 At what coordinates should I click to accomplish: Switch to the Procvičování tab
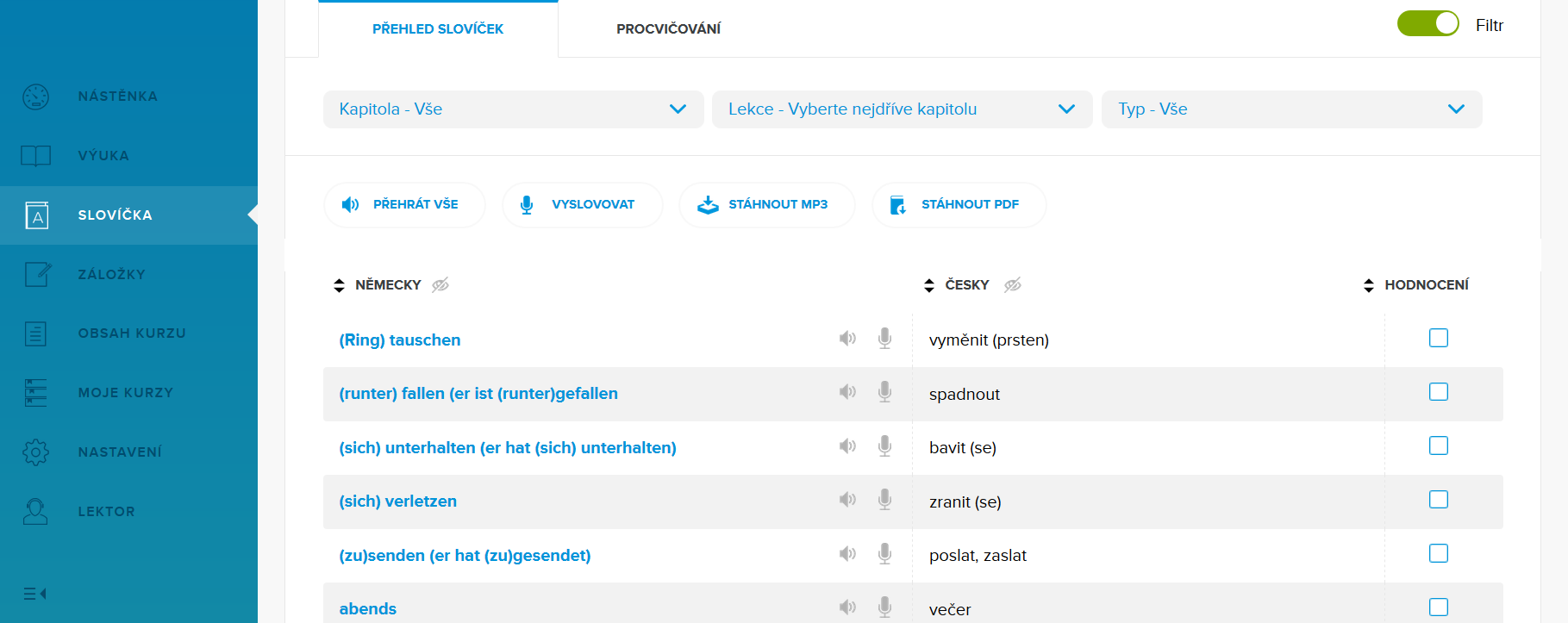point(668,29)
